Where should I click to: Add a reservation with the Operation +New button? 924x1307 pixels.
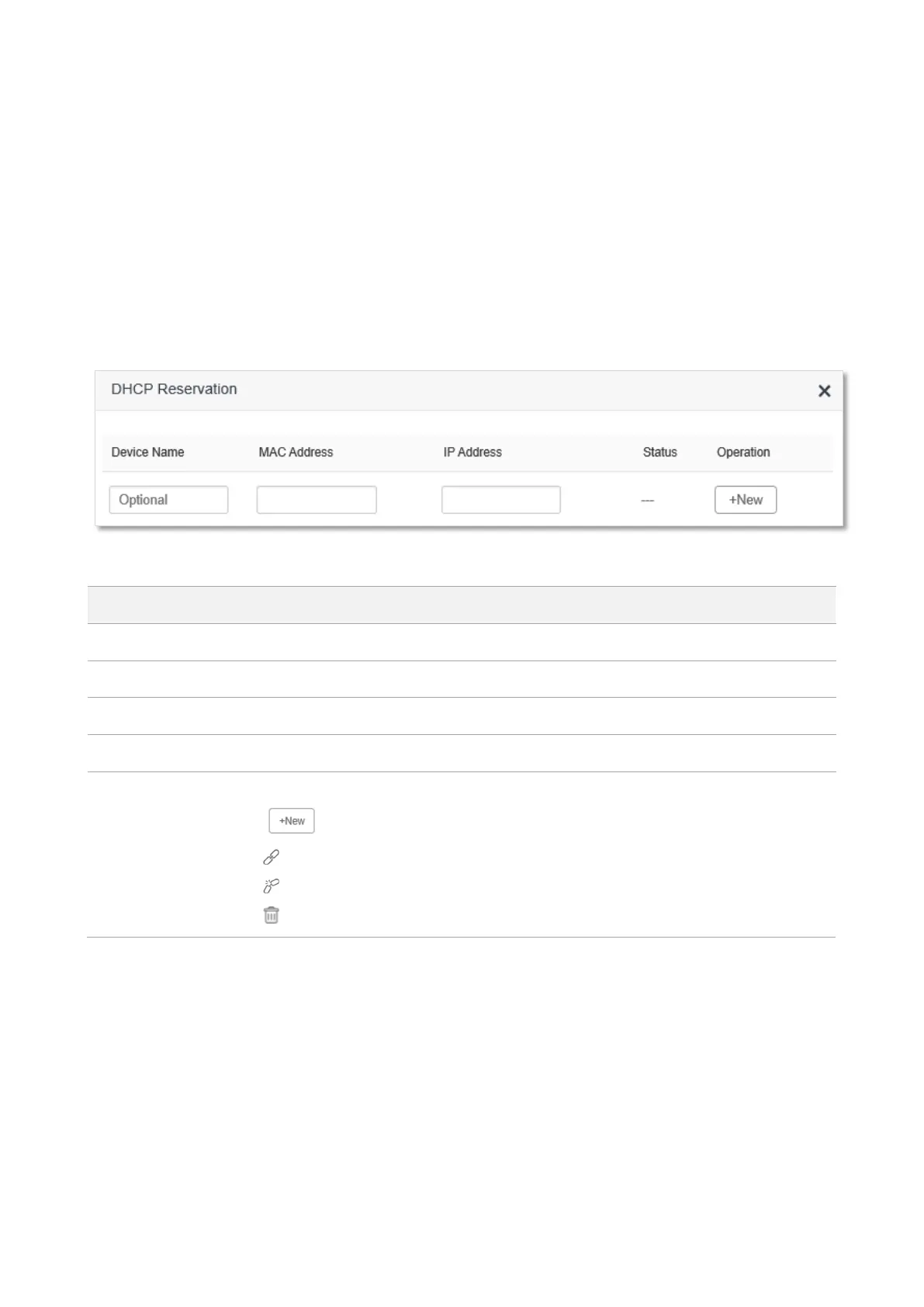pyautogui.click(x=746, y=500)
